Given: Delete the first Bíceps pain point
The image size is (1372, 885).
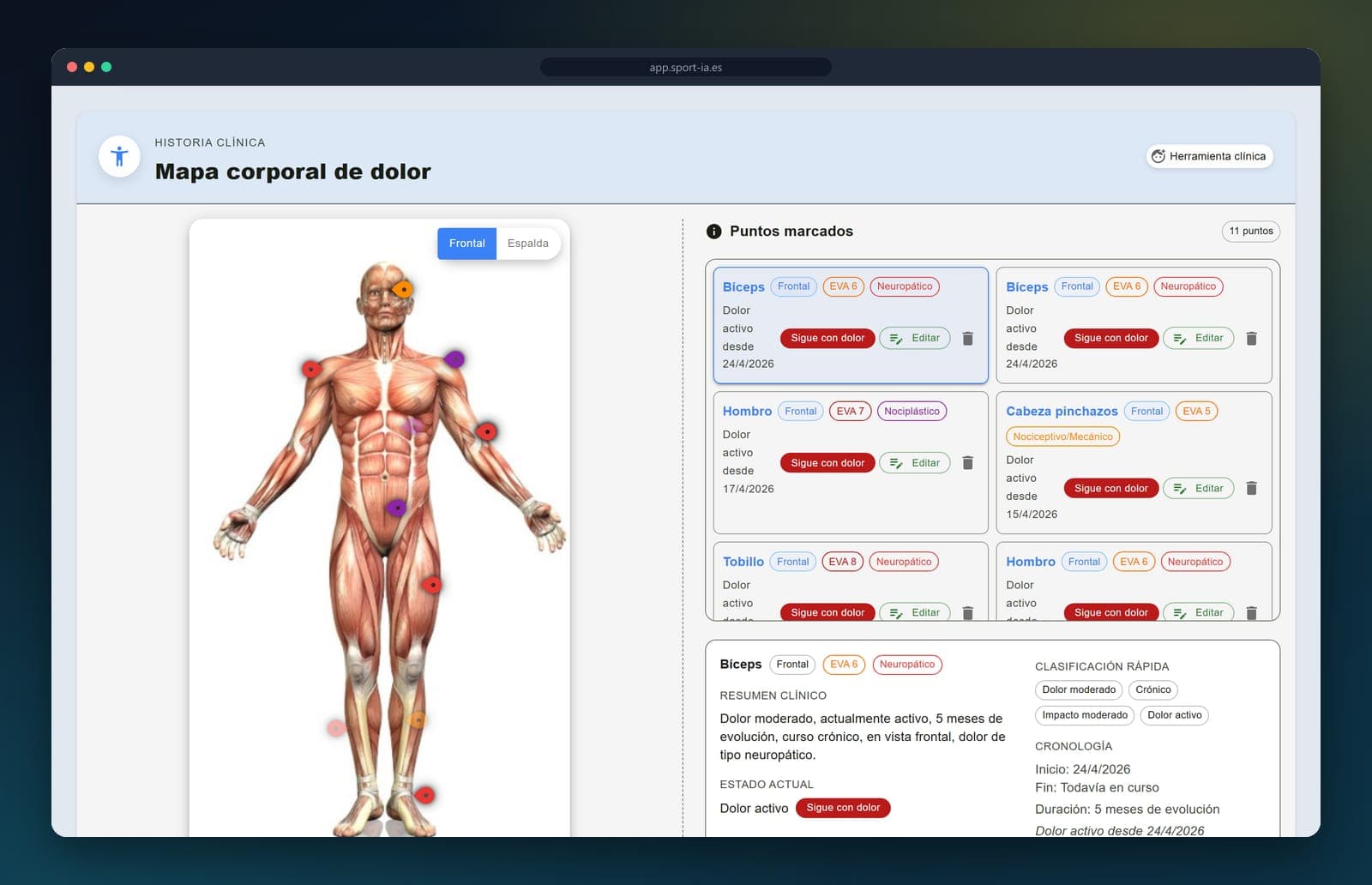Looking at the screenshot, I should tap(967, 338).
